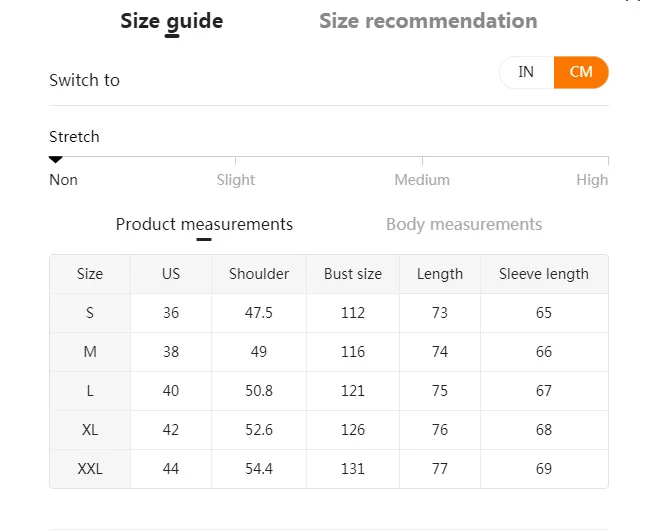Select the L size row
652x531 pixels.
[90, 391]
